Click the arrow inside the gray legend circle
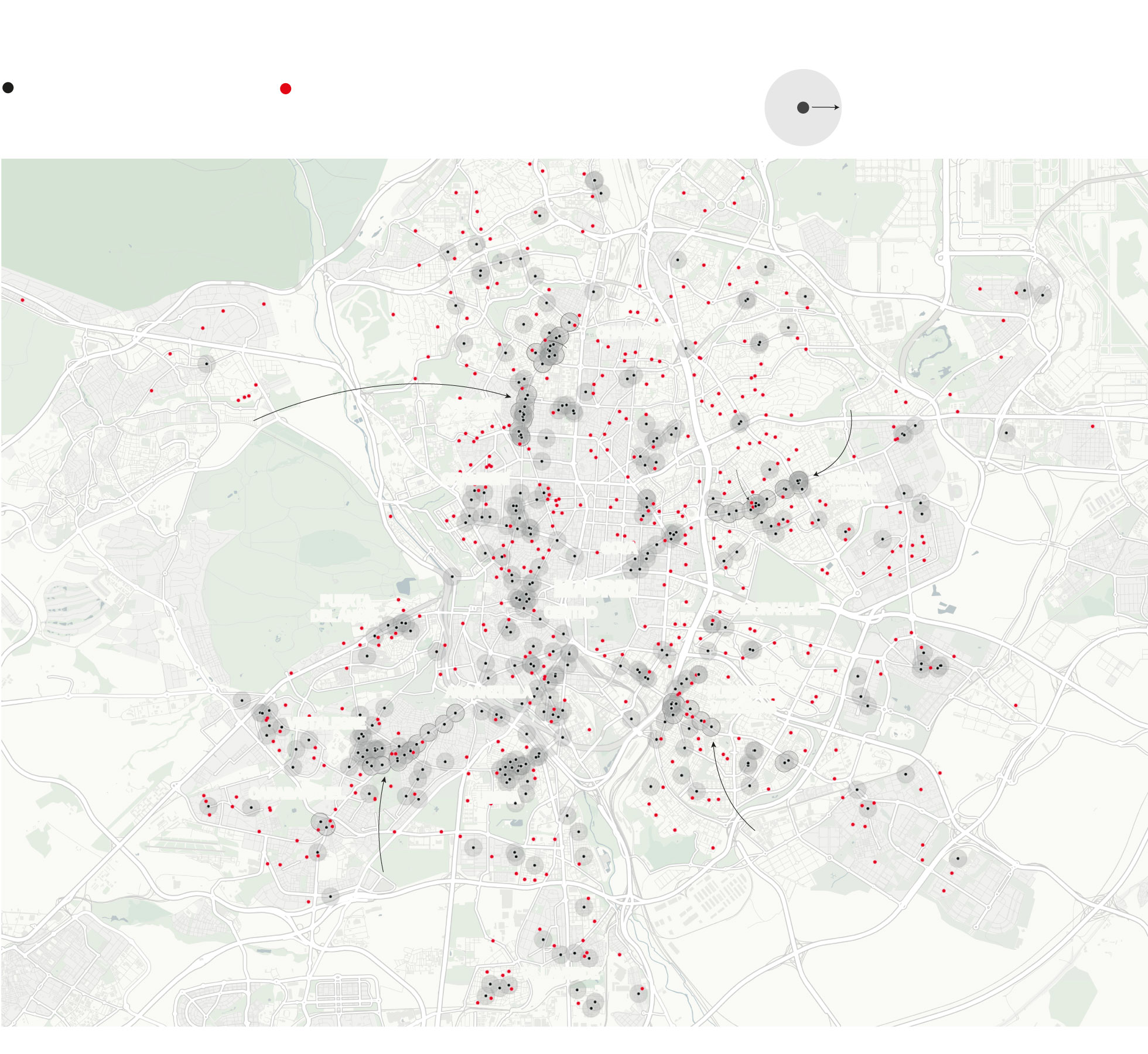The height and width of the screenshot is (1054, 1148). pos(826,108)
